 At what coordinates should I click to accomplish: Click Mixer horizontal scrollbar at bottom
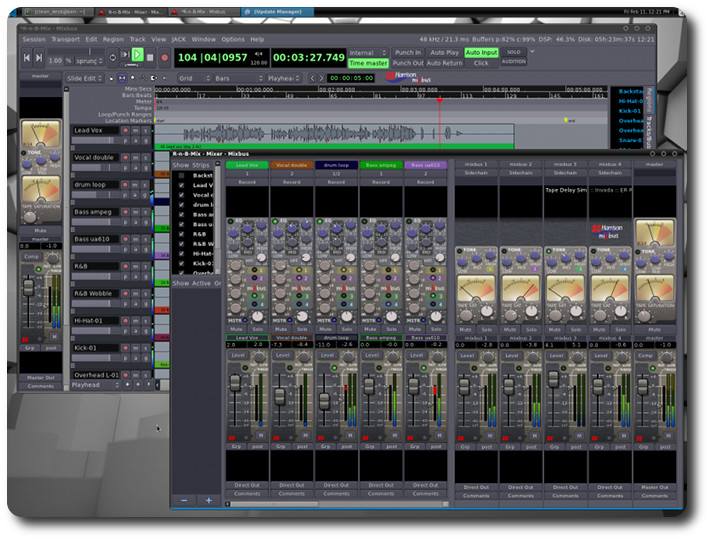click(x=337, y=504)
